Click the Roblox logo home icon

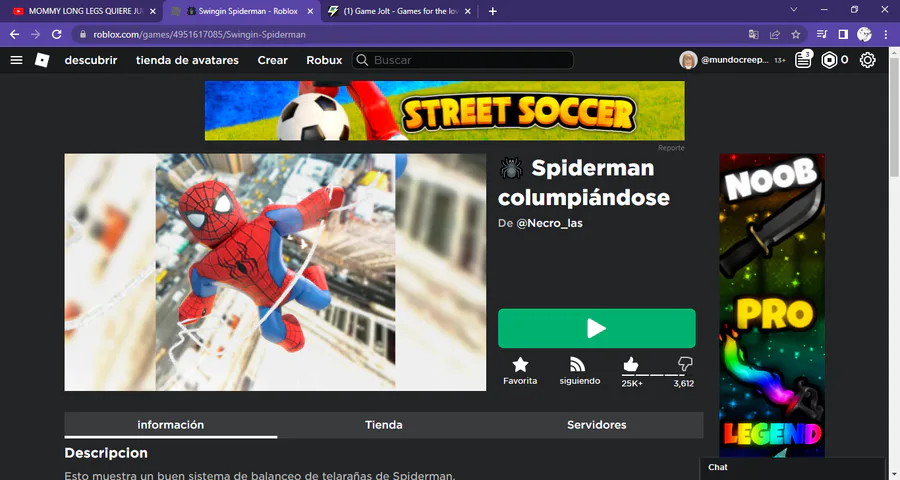pyautogui.click(x=42, y=60)
